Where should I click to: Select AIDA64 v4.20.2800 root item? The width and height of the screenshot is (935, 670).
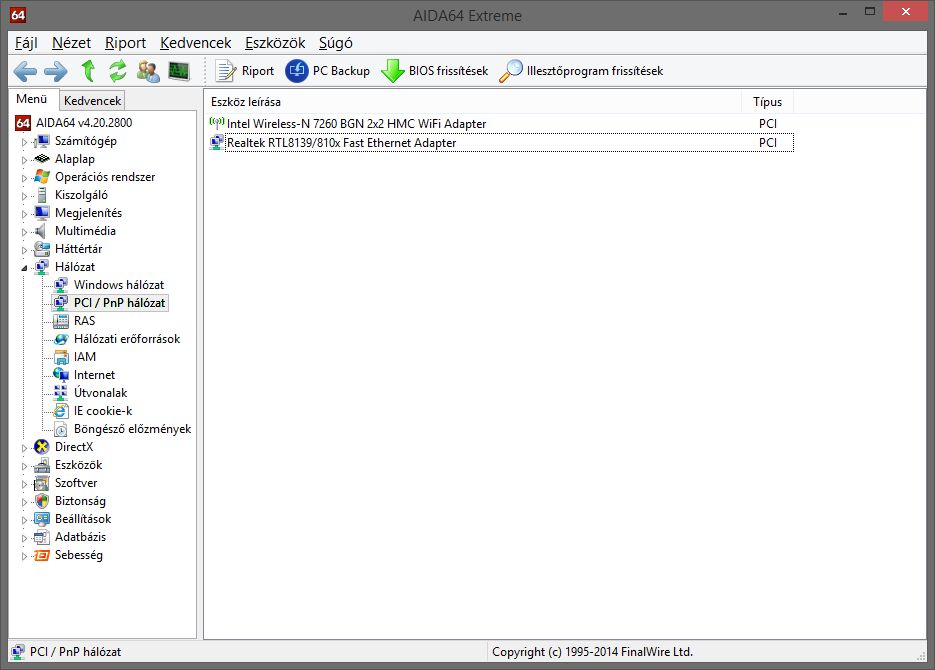[x=83, y=123]
